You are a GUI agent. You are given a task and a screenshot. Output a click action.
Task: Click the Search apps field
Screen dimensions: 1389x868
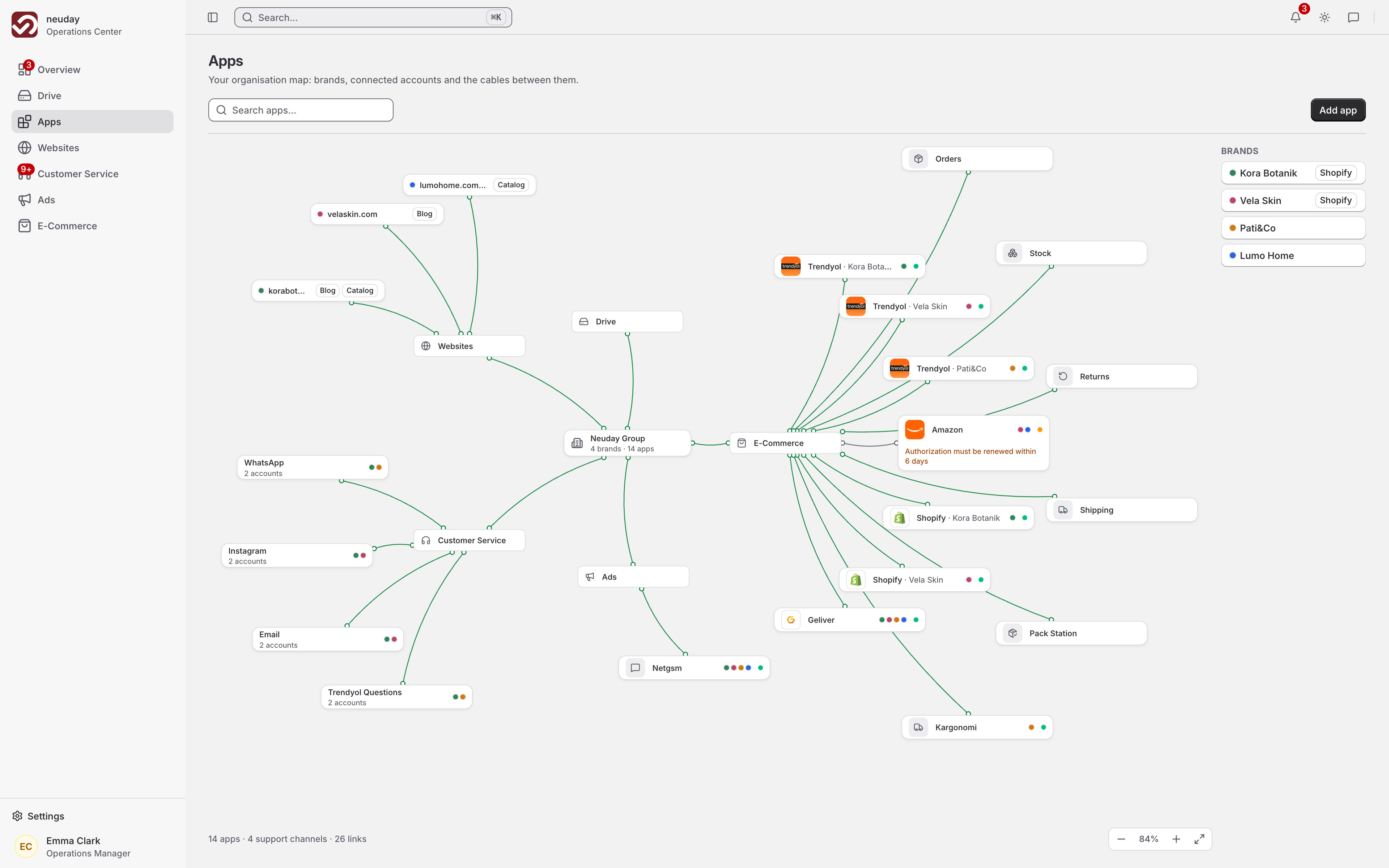301,110
